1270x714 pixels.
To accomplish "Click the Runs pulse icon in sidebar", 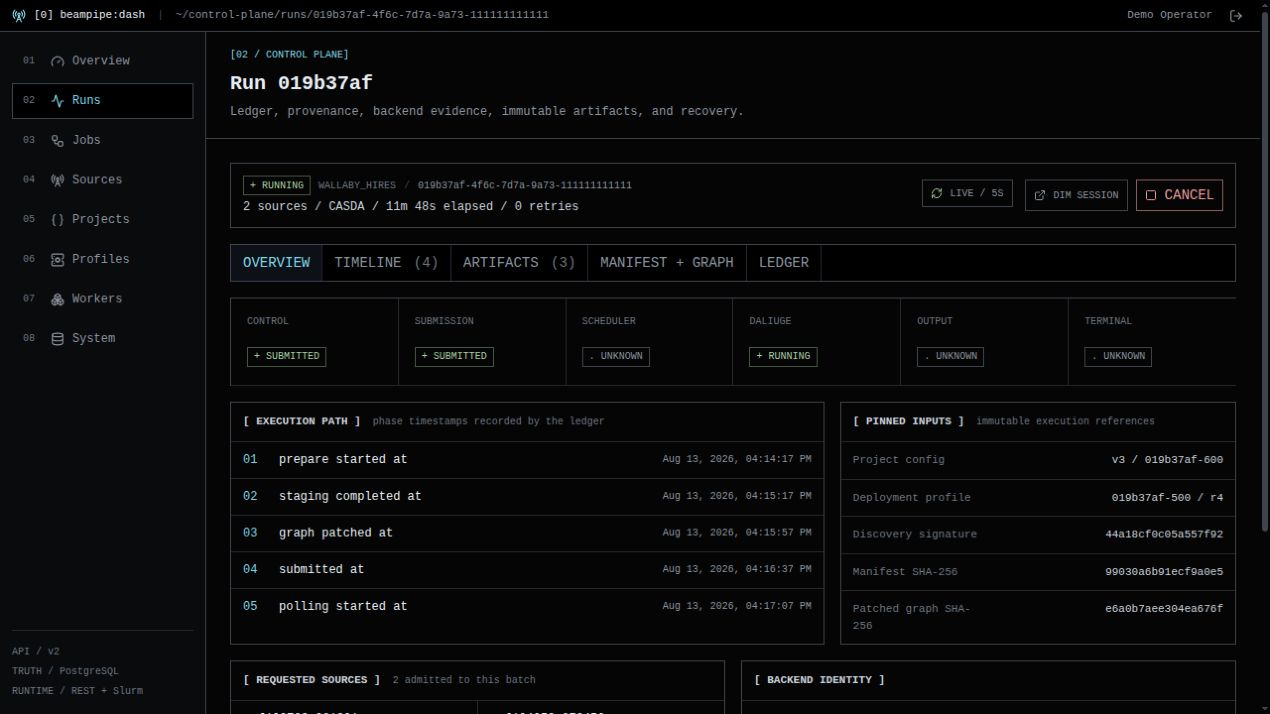I will 57,101.
